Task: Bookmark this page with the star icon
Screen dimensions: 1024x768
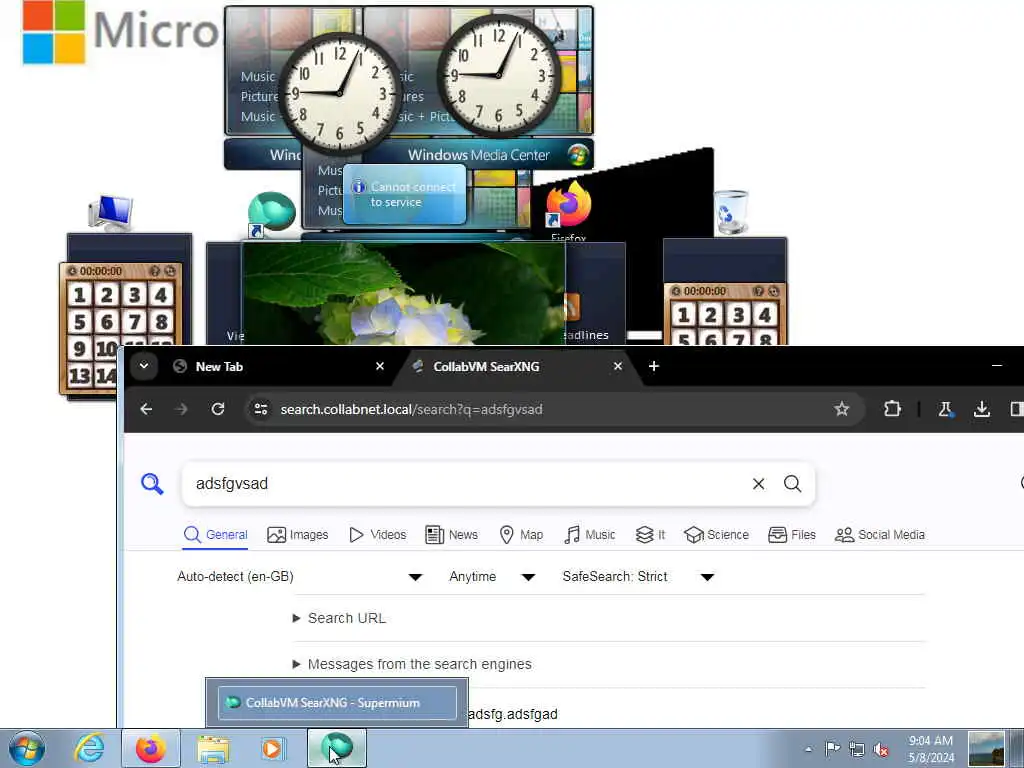Action: [x=841, y=409]
